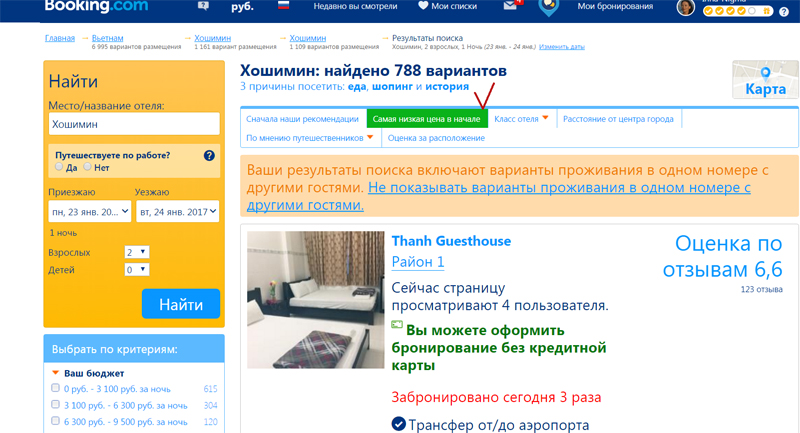Screen dimensions: 800x433
Task: Open the Уезжаю check-out date dropdown
Action: pyautogui.click(x=178, y=211)
